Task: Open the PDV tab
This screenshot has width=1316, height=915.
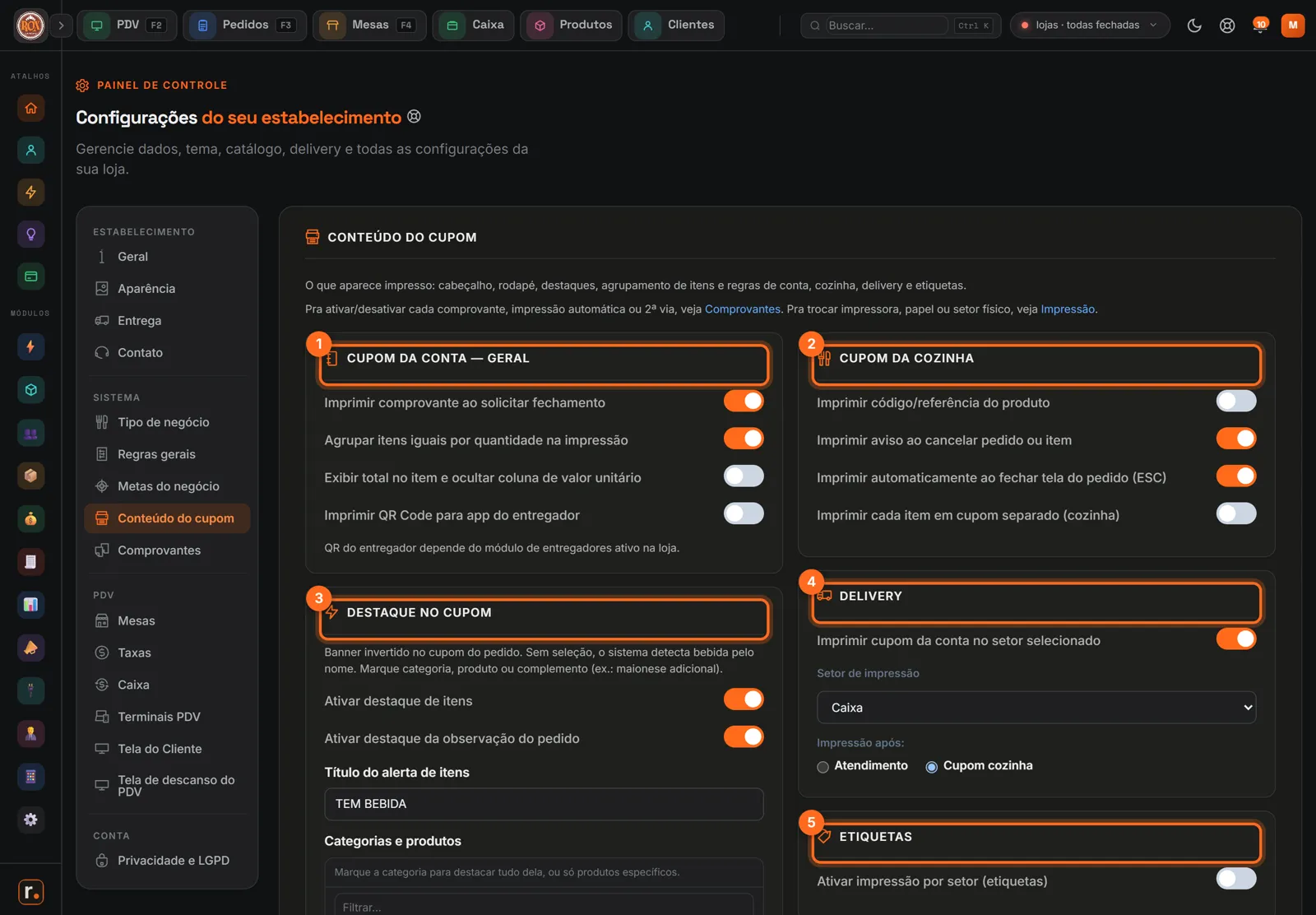Action: pos(127,26)
